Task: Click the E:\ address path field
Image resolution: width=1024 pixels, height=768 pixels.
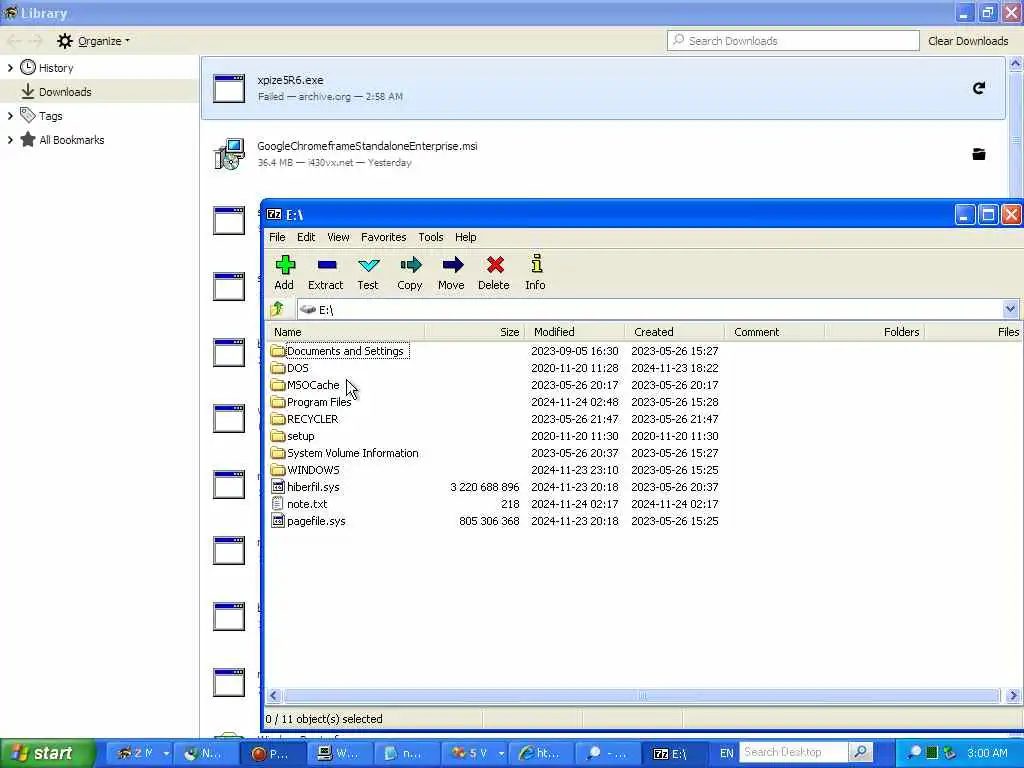Action: click(649, 309)
